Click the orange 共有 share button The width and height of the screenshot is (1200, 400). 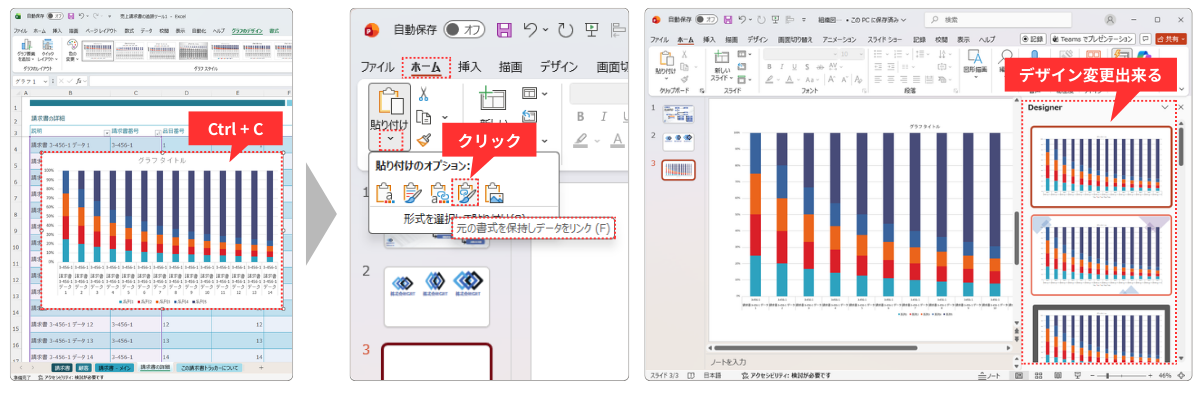pyautogui.click(x=1169, y=39)
